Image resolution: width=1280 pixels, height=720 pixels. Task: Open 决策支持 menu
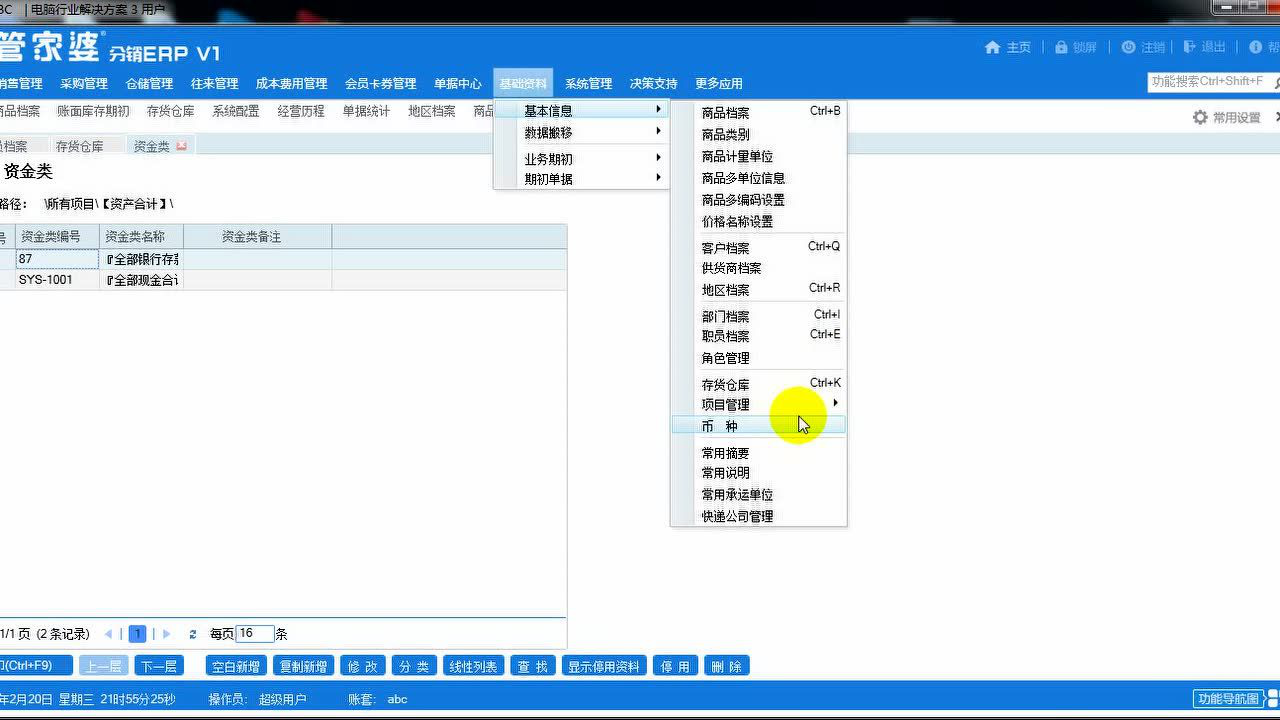point(653,84)
